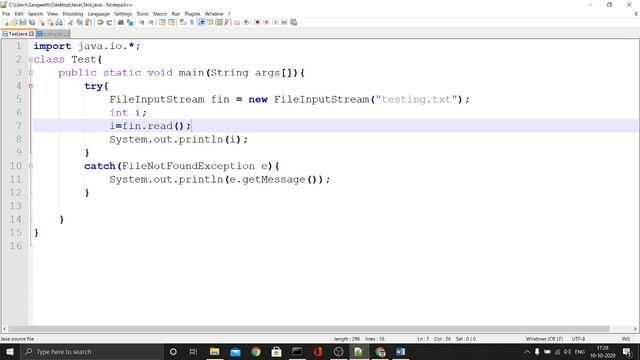Click on the "testing.txt" string in code
The height and width of the screenshot is (360, 640).
(416, 100)
